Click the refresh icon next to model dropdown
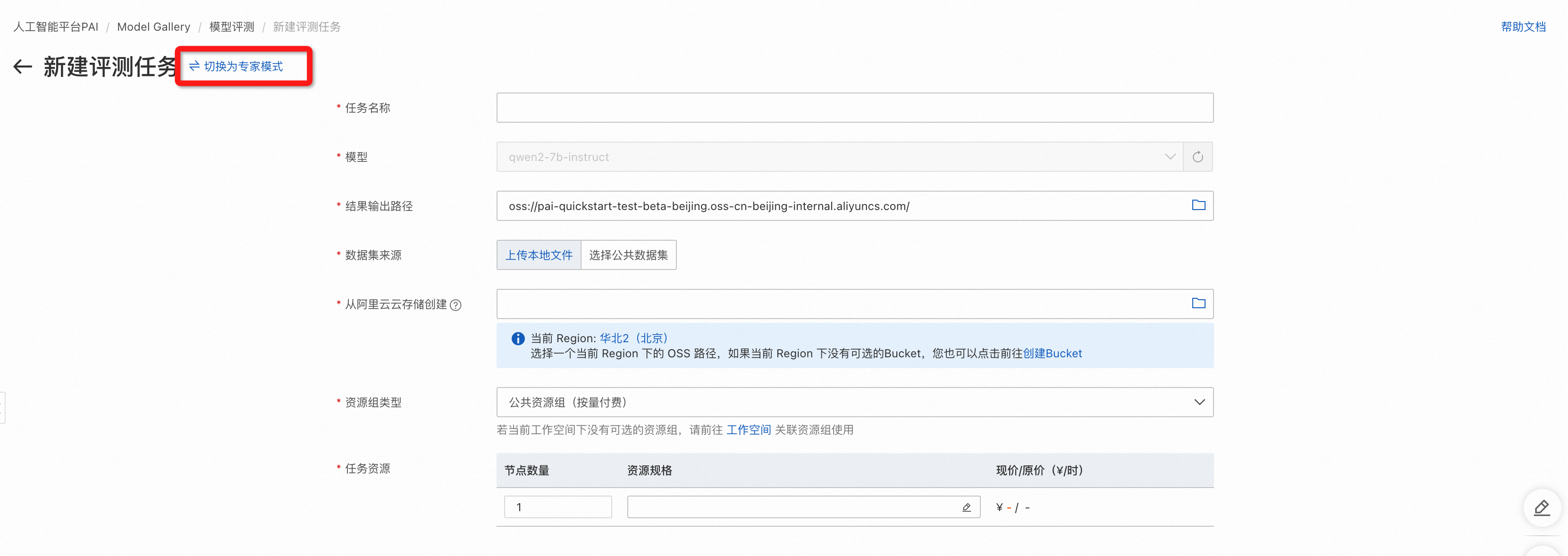 (x=1197, y=157)
